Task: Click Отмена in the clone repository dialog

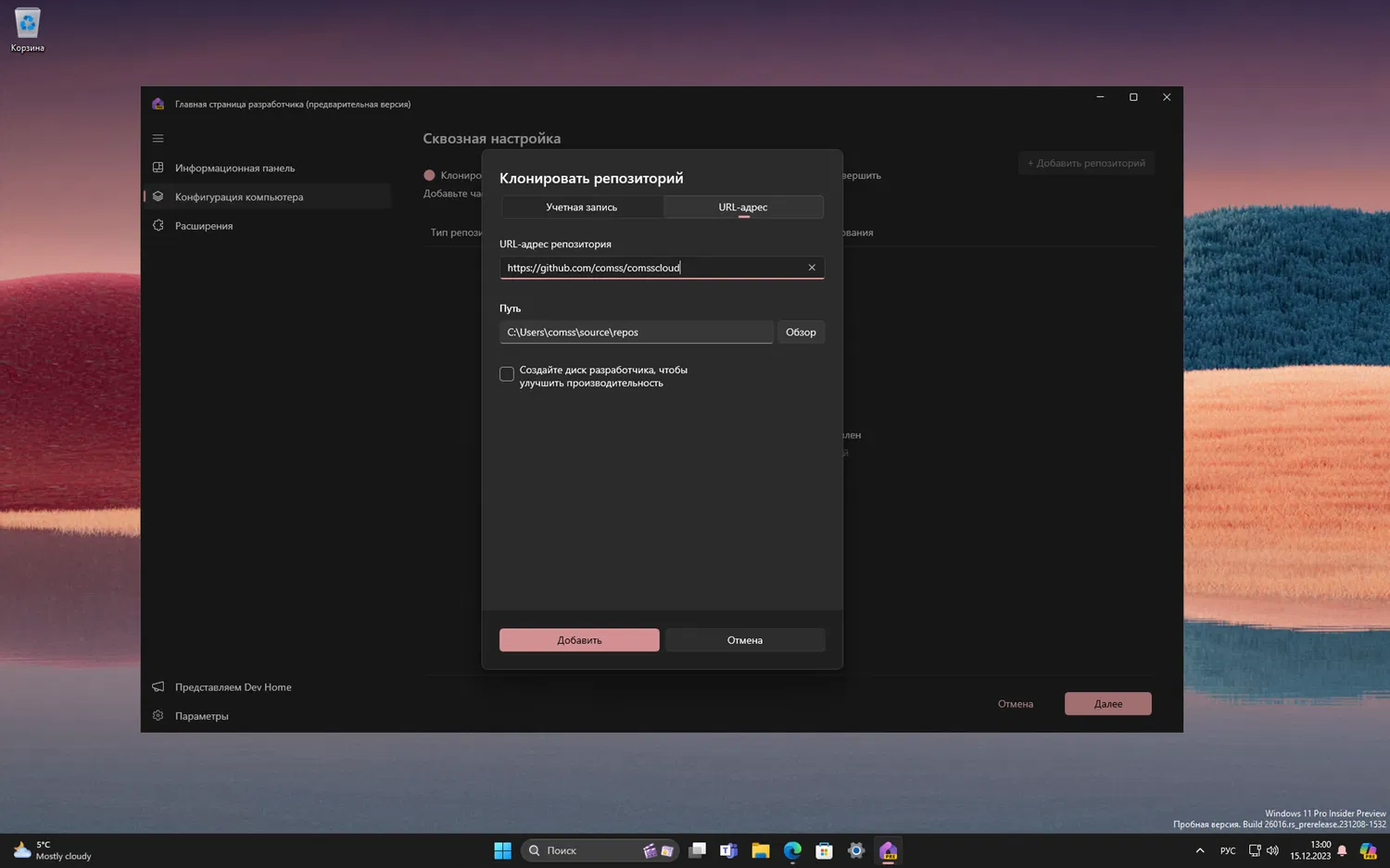Action: [745, 640]
